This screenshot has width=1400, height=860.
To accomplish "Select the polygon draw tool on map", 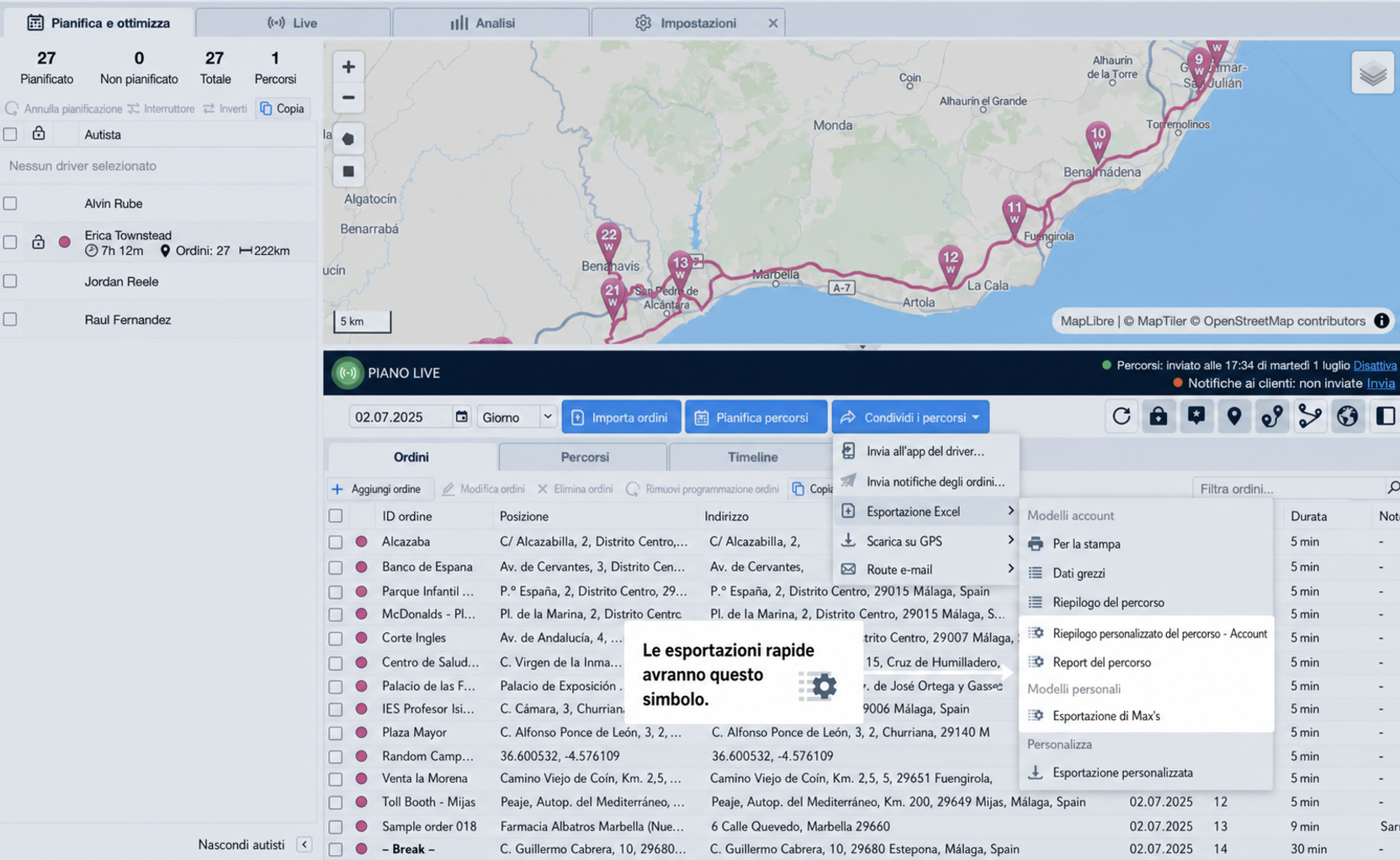I will (348, 139).
